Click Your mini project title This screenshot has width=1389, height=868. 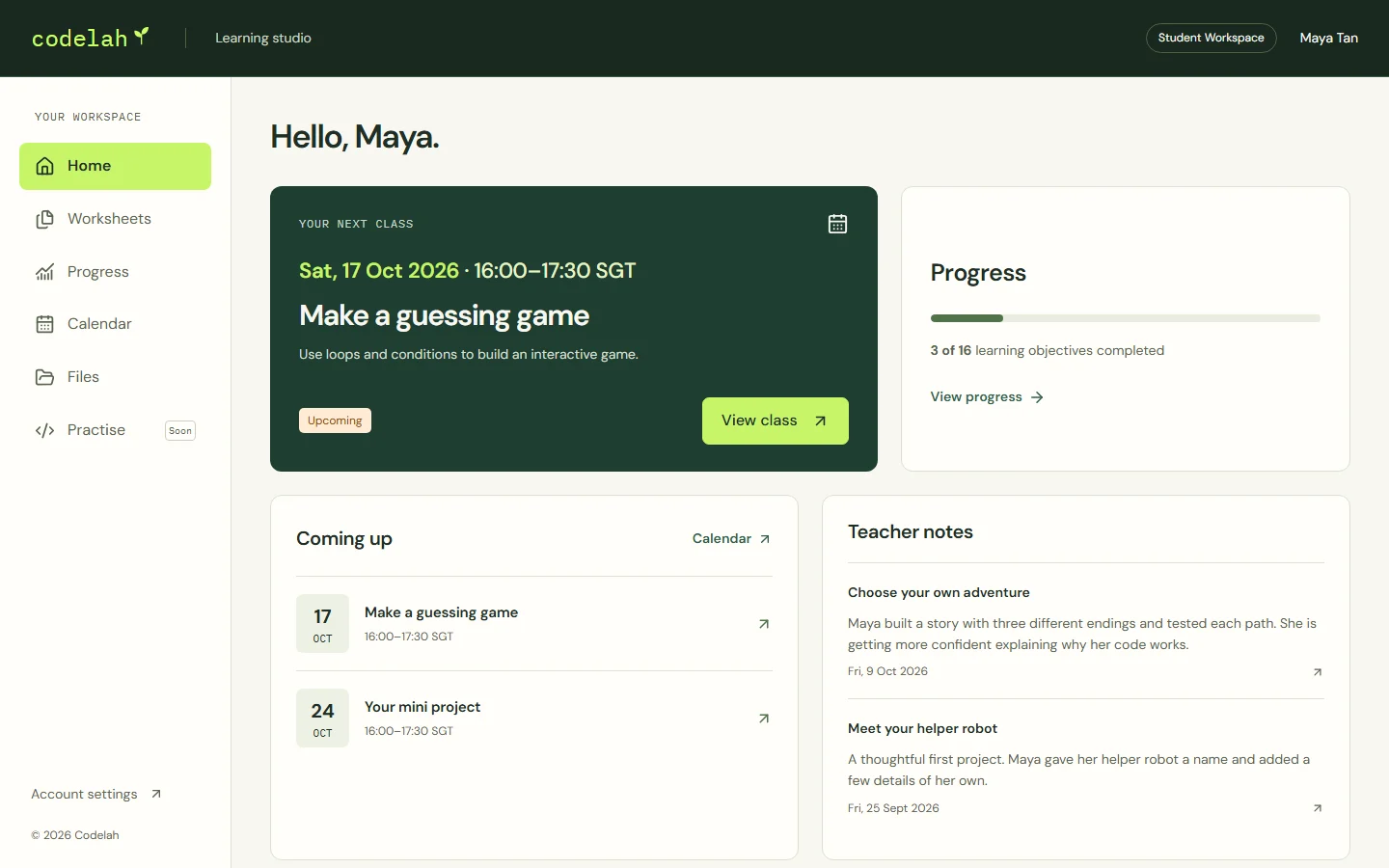[422, 707]
